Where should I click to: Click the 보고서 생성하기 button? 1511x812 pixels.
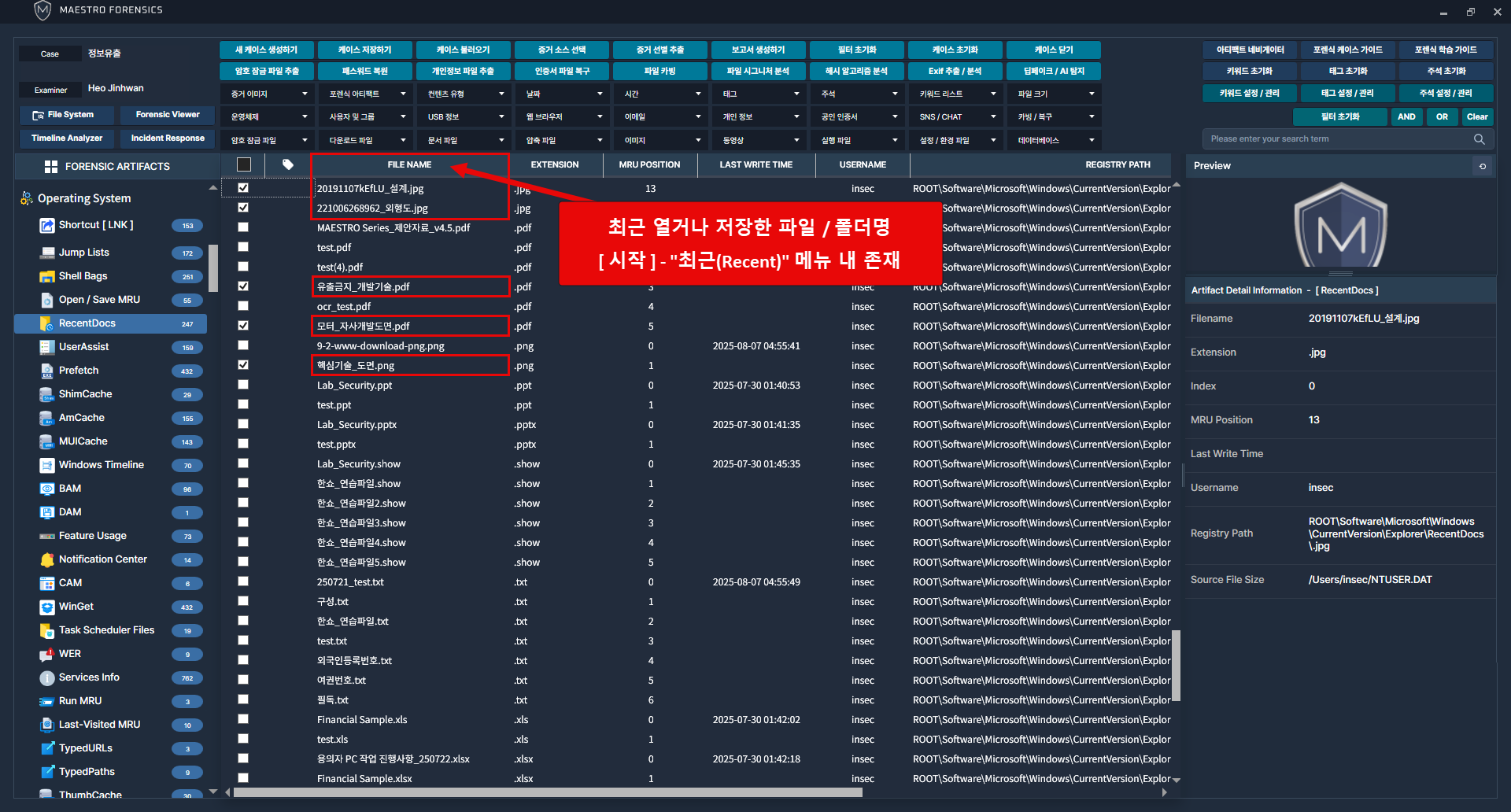pos(758,50)
